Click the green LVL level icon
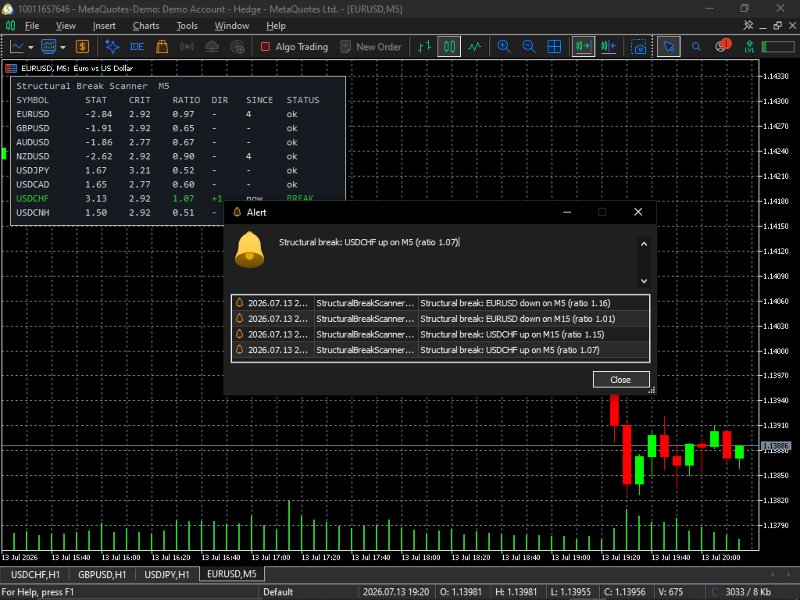 (x=749, y=46)
